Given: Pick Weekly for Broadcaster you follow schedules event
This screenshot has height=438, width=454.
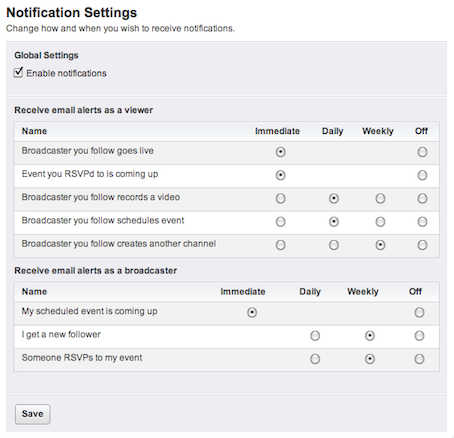Looking at the screenshot, I should click(x=380, y=222).
